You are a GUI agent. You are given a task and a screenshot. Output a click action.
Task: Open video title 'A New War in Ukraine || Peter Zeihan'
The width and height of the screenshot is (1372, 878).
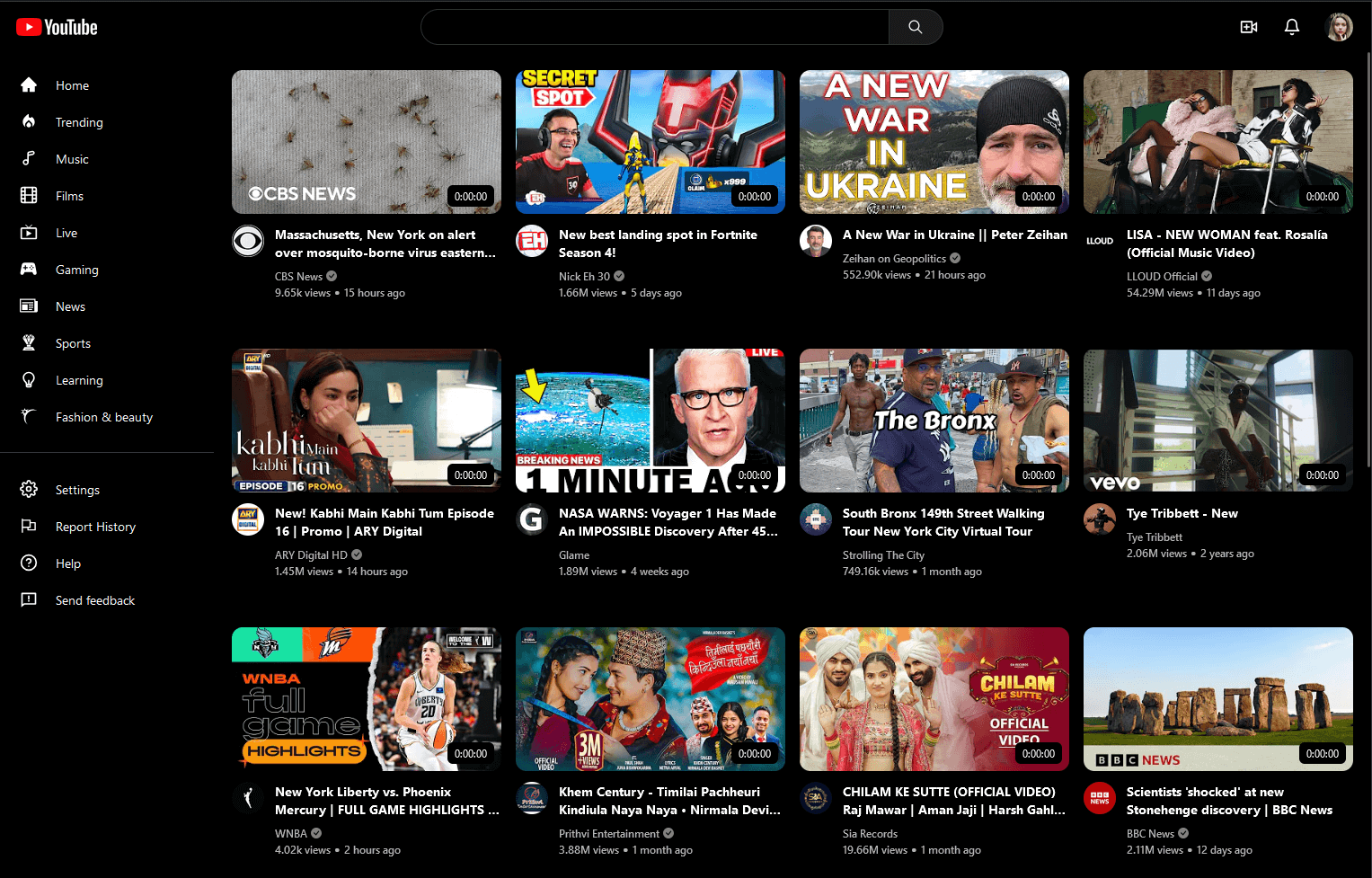click(955, 235)
